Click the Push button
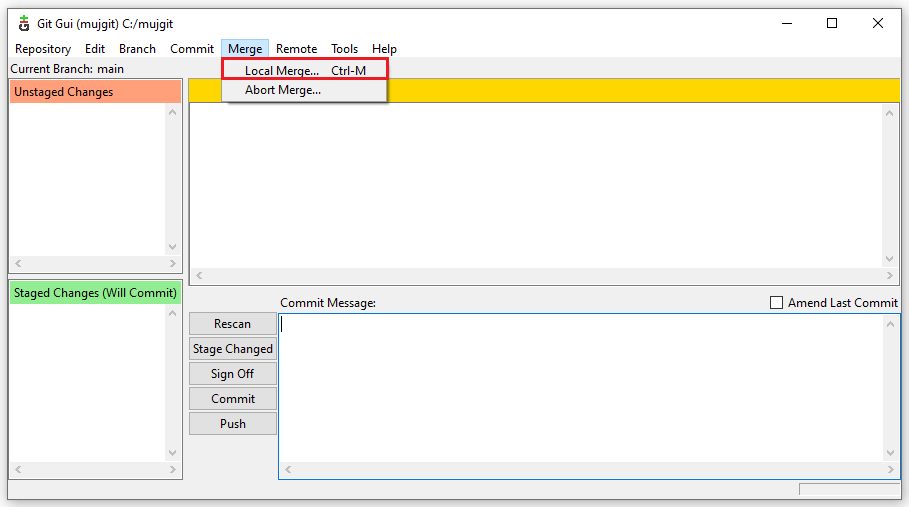 click(232, 424)
